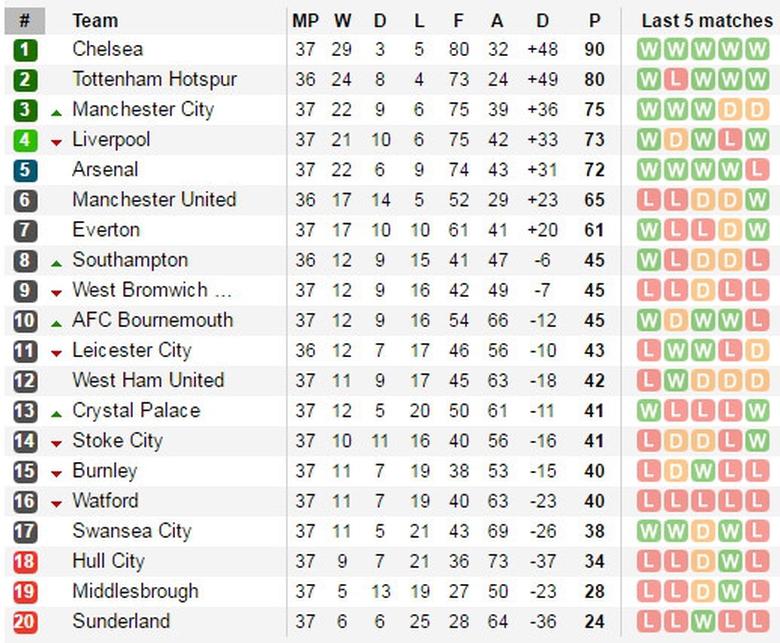Click Hull City's red position 18 badge

click(x=25, y=561)
